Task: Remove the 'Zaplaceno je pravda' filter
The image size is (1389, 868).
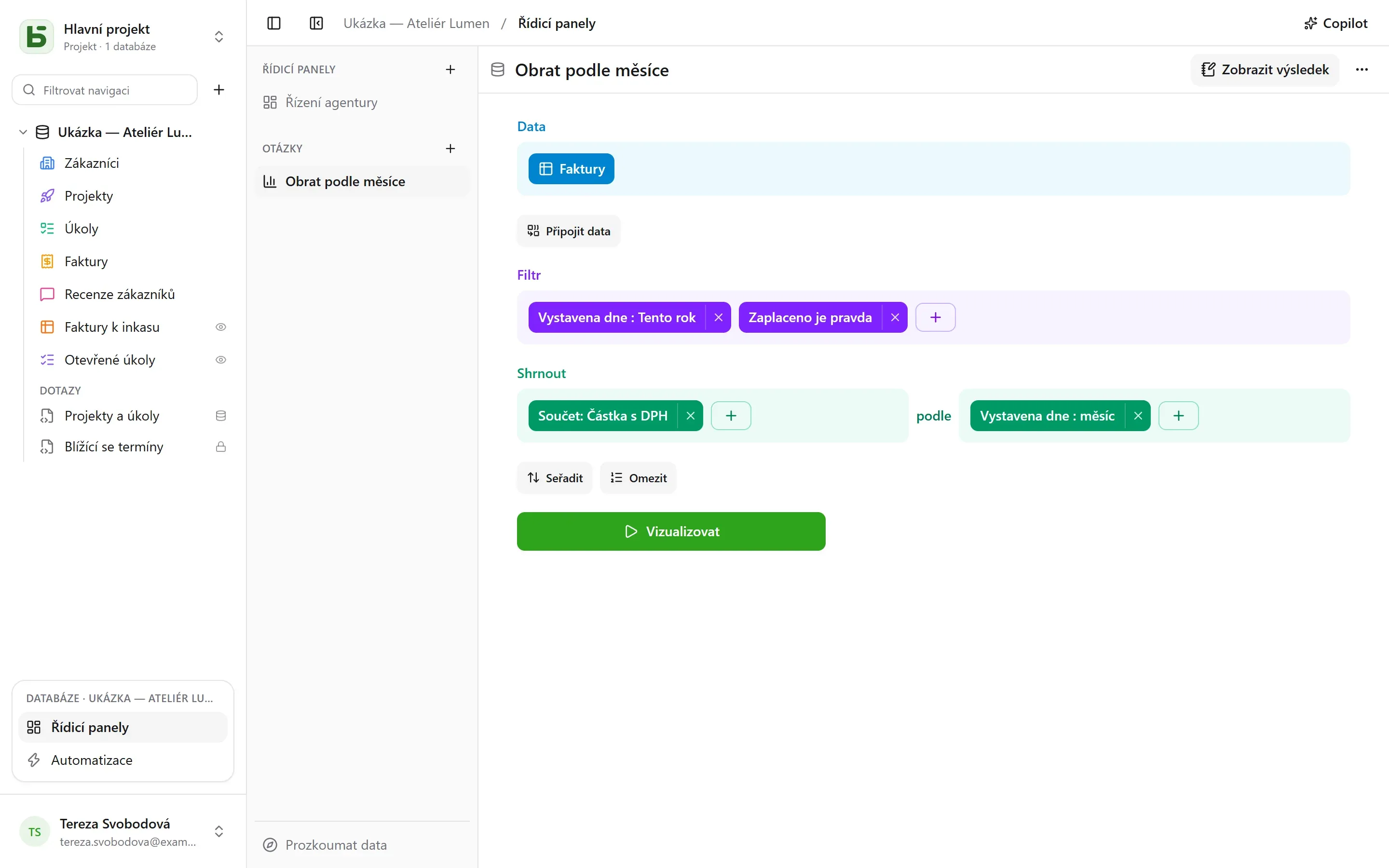Action: [x=894, y=317]
